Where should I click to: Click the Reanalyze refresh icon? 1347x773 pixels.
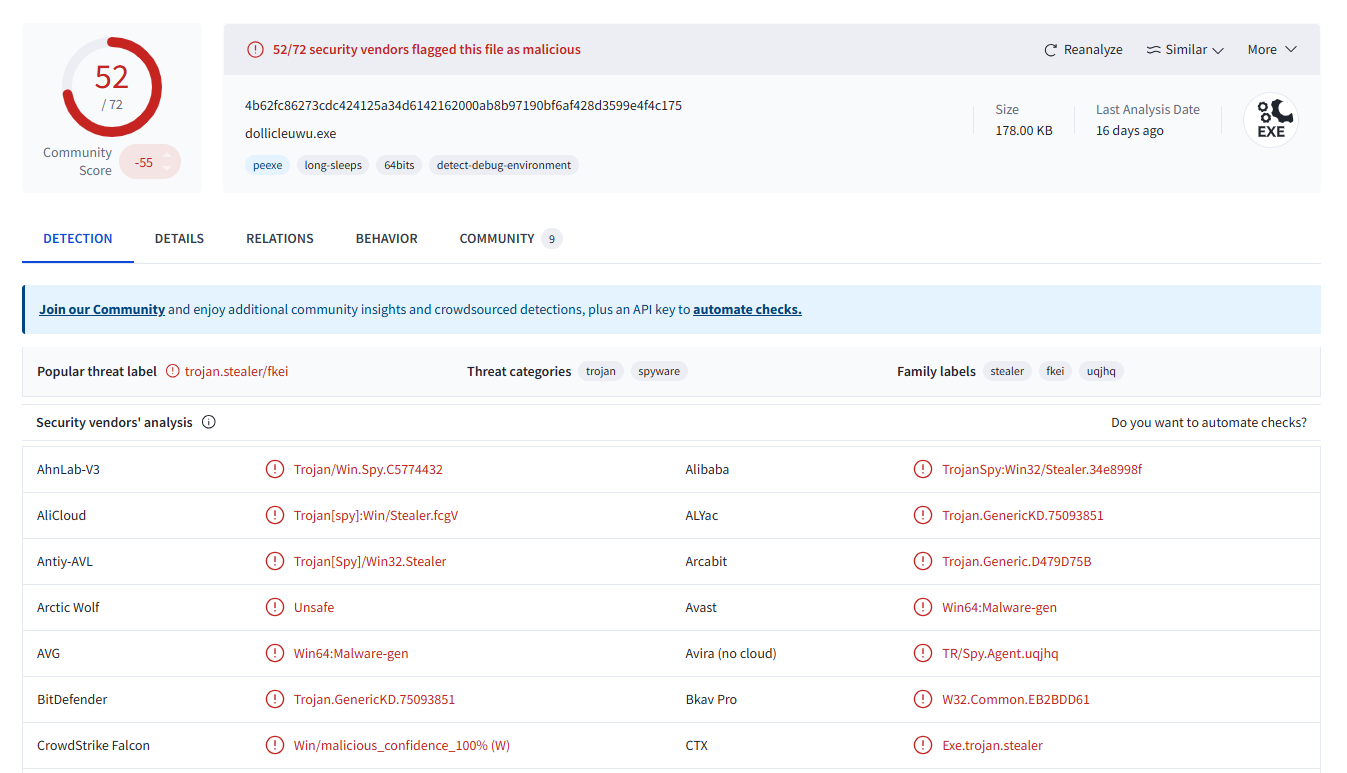pyautogui.click(x=1050, y=50)
